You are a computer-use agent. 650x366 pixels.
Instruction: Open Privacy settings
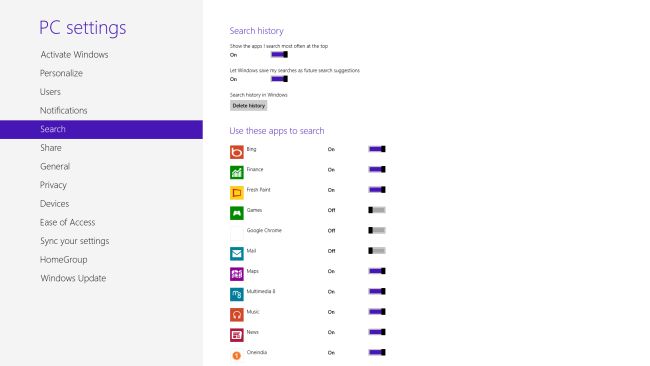[x=53, y=185]
